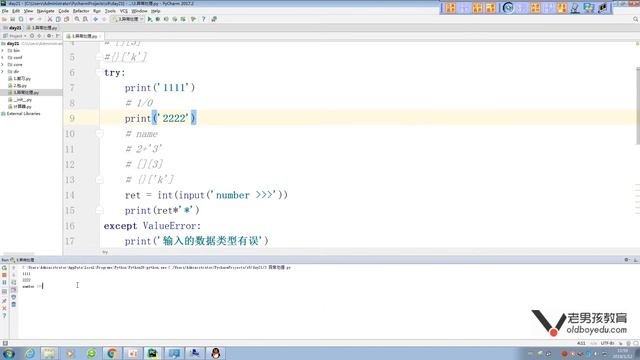This screenshot has width=640, height=360.
Task: Click the Project panel settings gear icon
Action: click(49, 36)
